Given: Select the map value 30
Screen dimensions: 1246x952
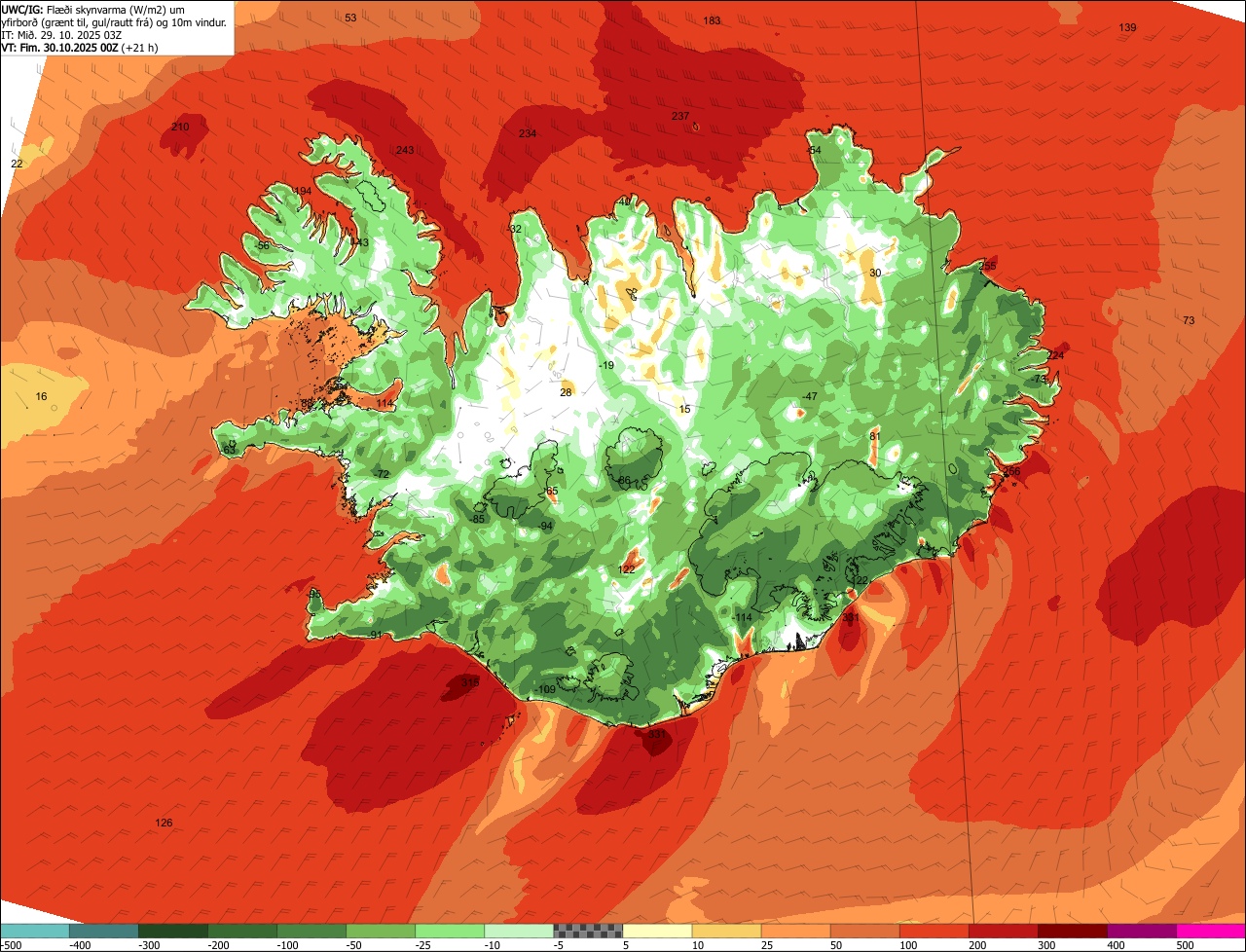Looking at the screenshot, I should 875,273.
